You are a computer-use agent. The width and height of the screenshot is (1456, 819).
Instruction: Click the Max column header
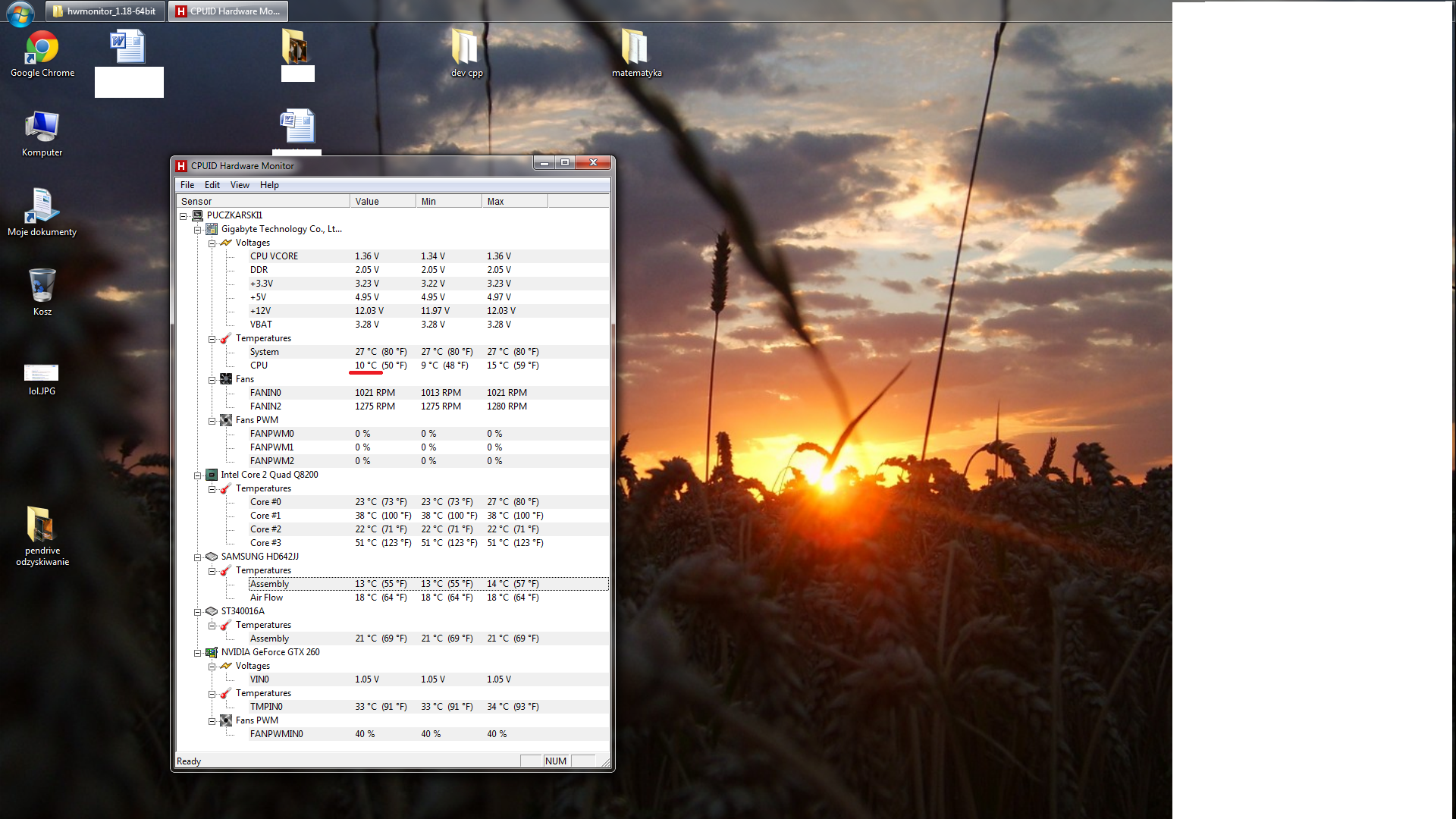click(515, 201)
